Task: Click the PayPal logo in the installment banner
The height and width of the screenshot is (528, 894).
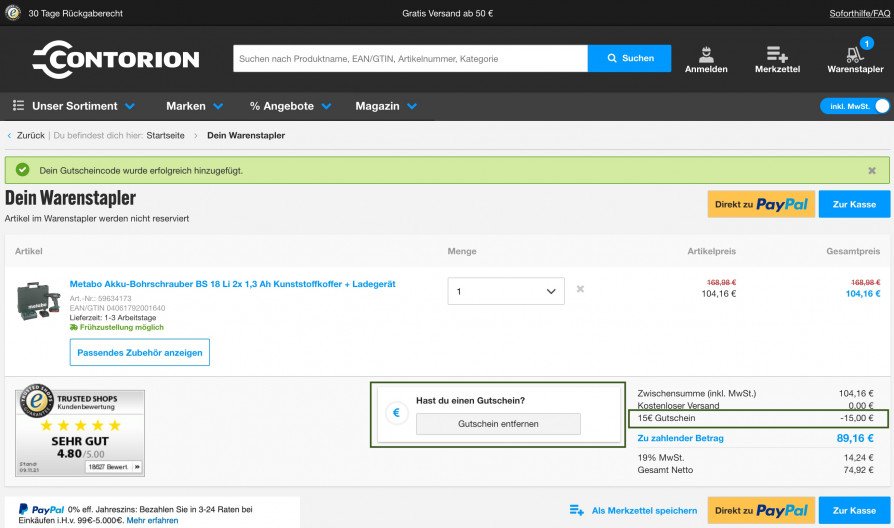Action: 41,509
